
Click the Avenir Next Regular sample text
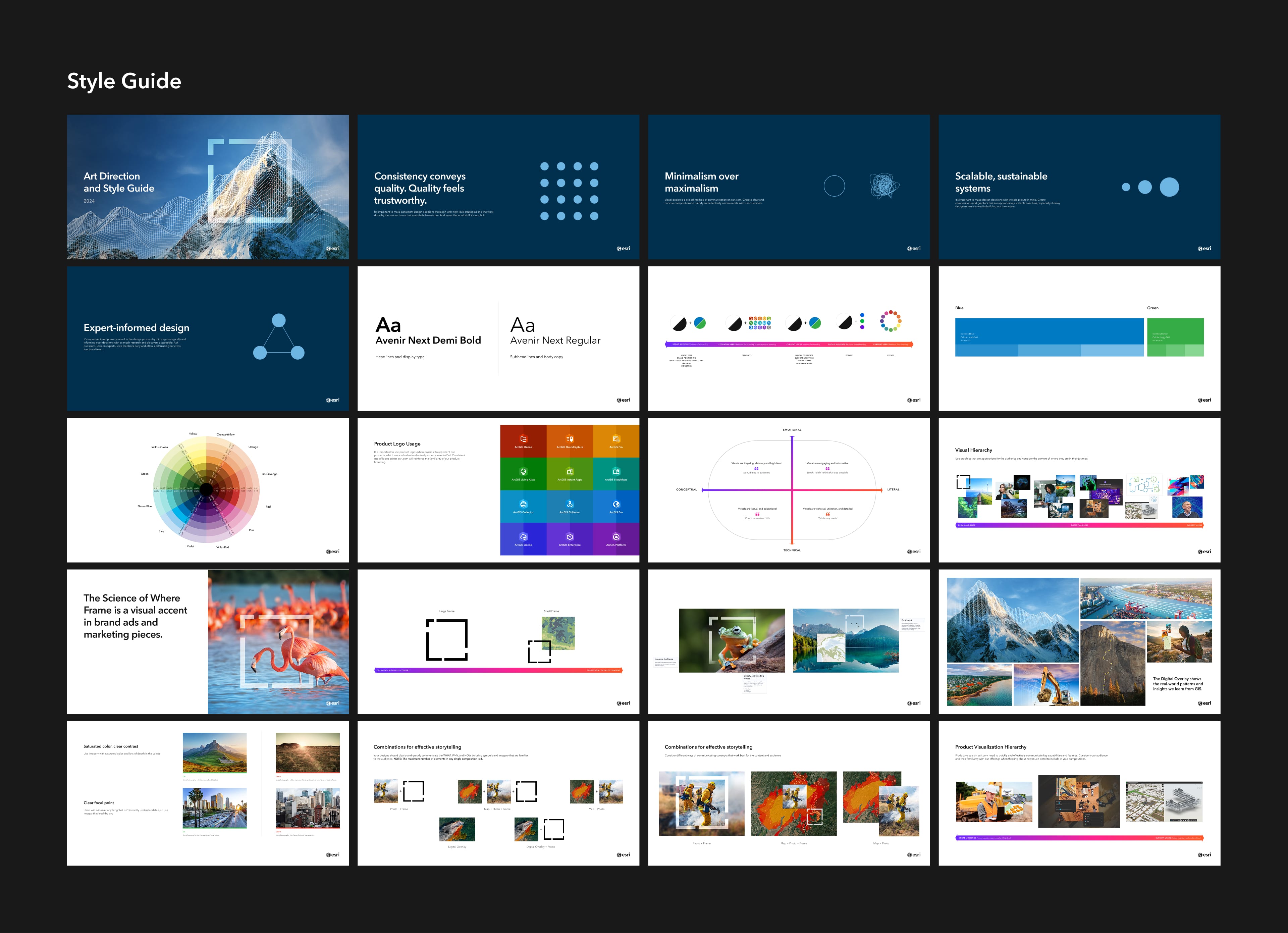(x=555, y=340)
